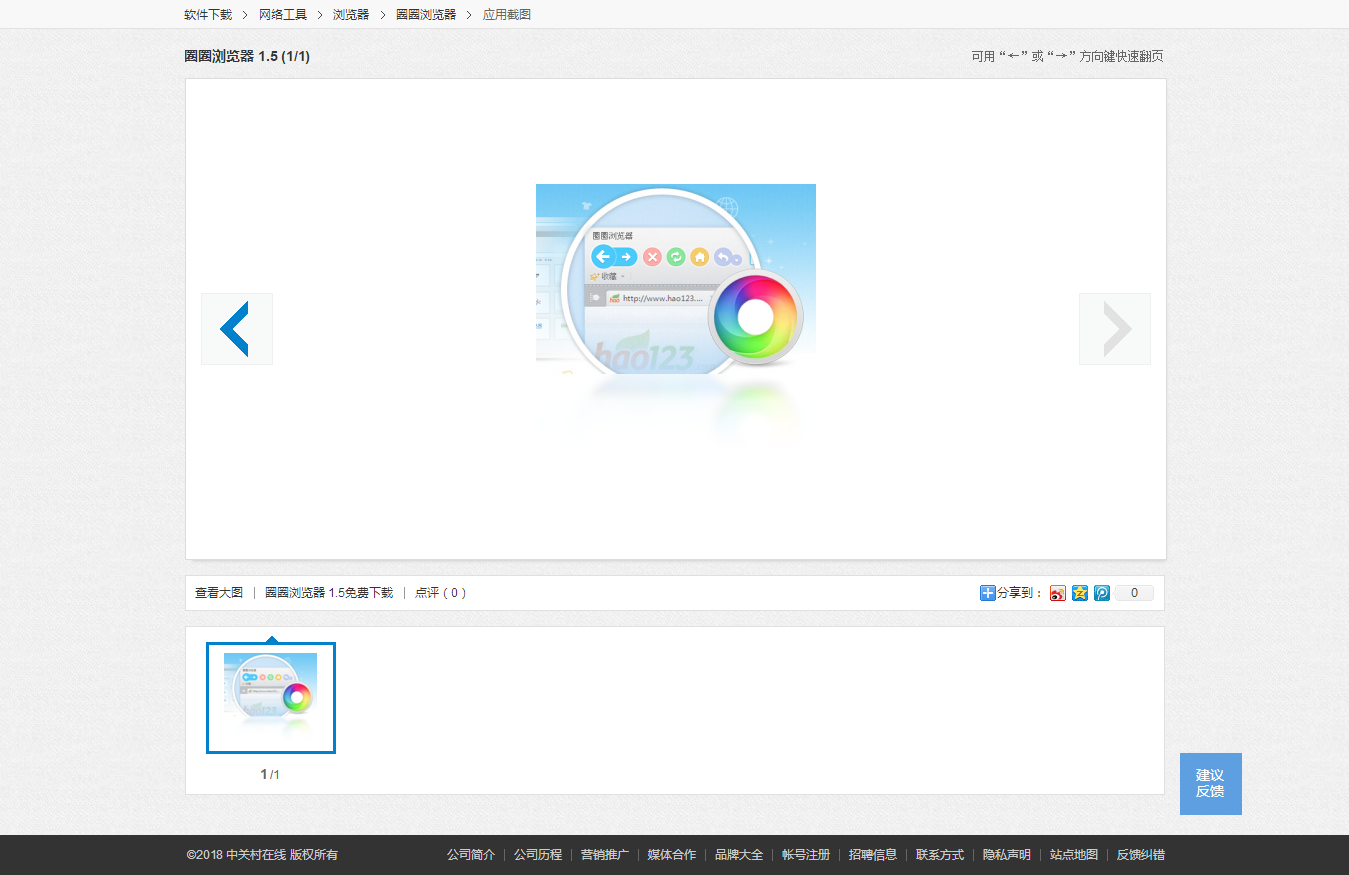Open the blue plus share icon
The width and height of the screenshot is (1349, 875).
click(x=988, y=593)
